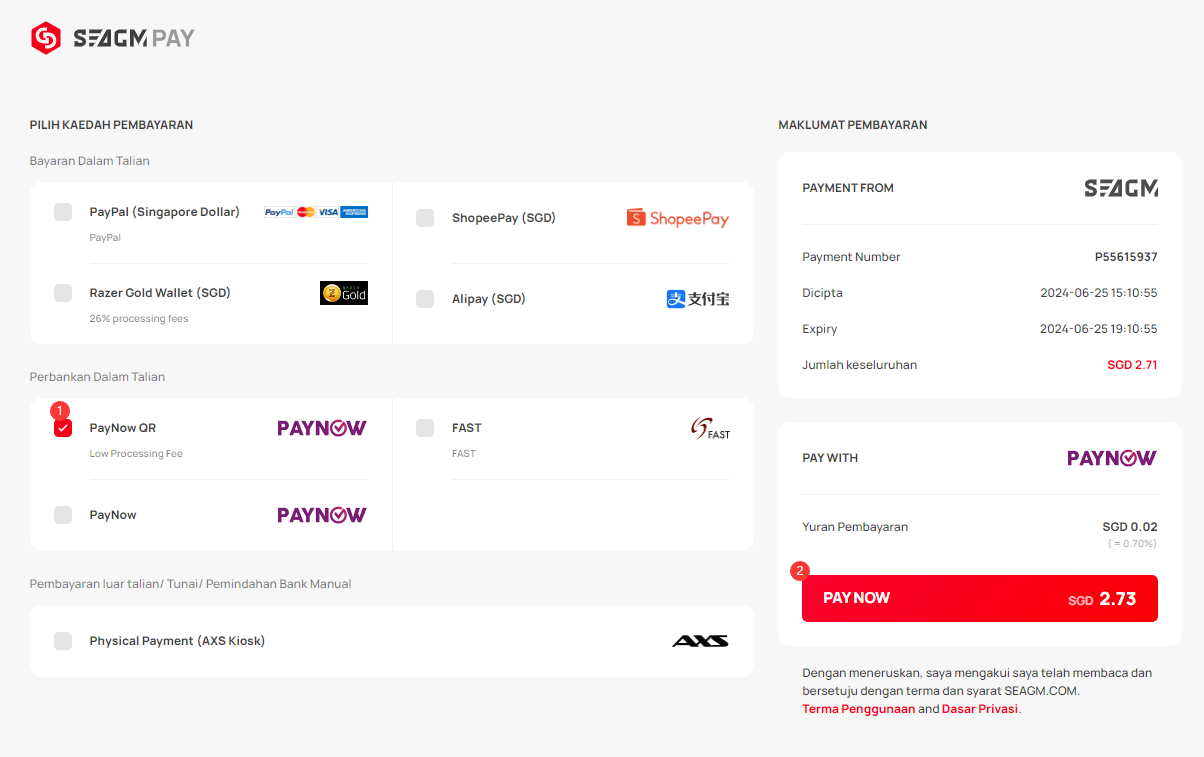The height and width of the screenshot is (757, 1204).
Task: Select the Alipay (SGD) checkbox
Action: tap(425, 299)
